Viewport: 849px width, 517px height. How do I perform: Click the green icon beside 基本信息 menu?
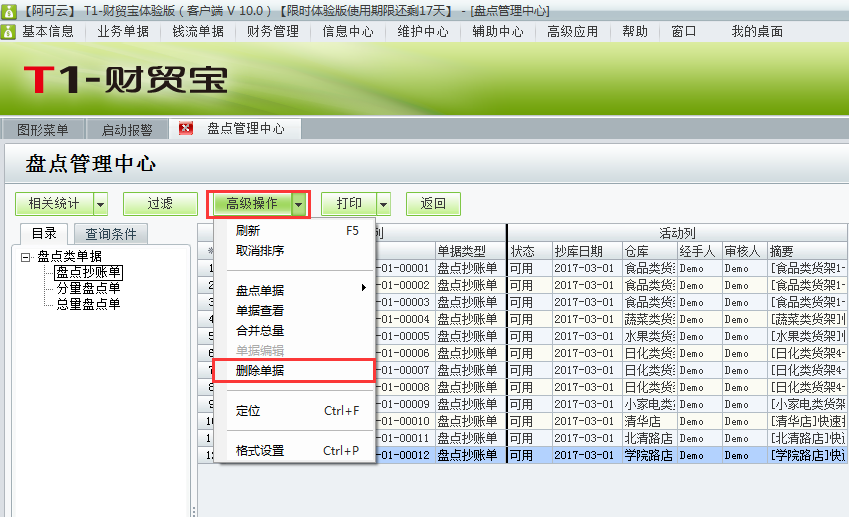point(8,31)
